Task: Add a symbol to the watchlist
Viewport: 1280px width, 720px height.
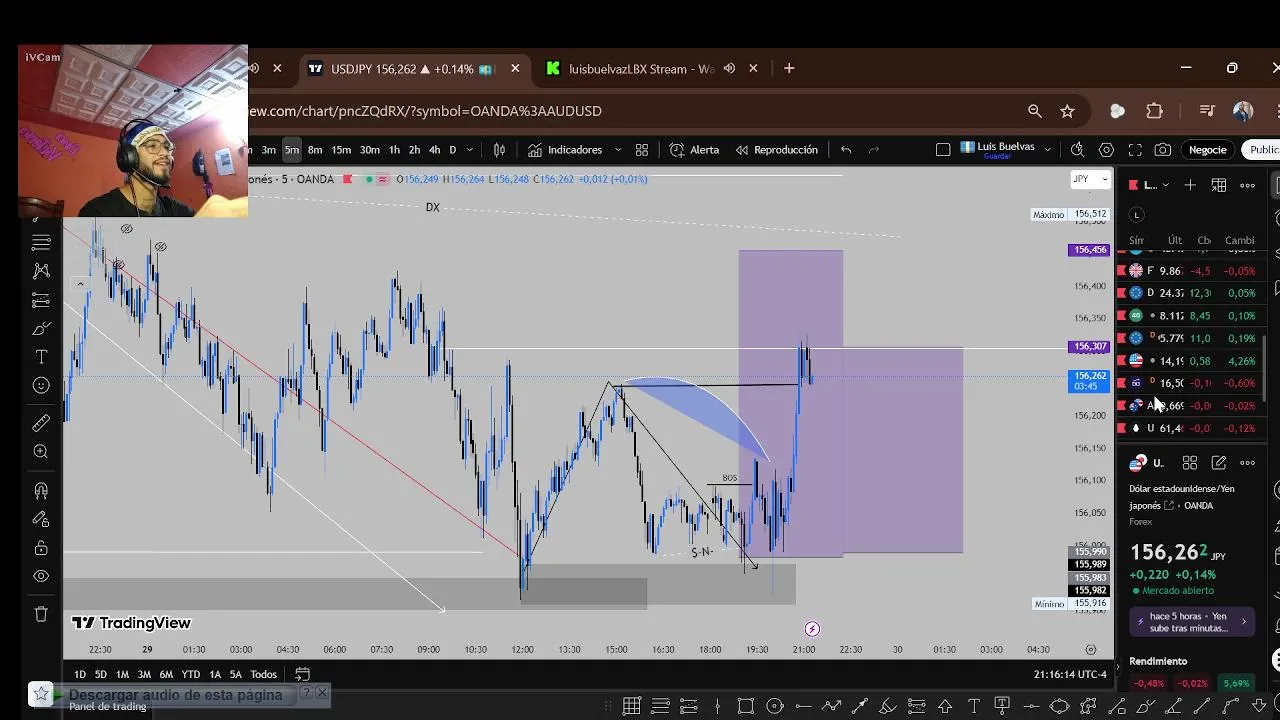Action: [1190, 185]
